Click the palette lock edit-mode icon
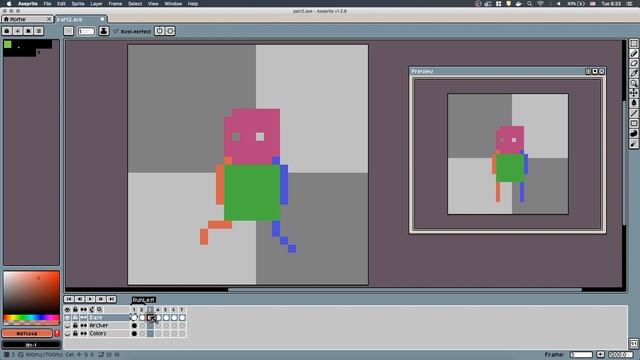This screenshot has width=640, height=360. (x=7, y=31)
